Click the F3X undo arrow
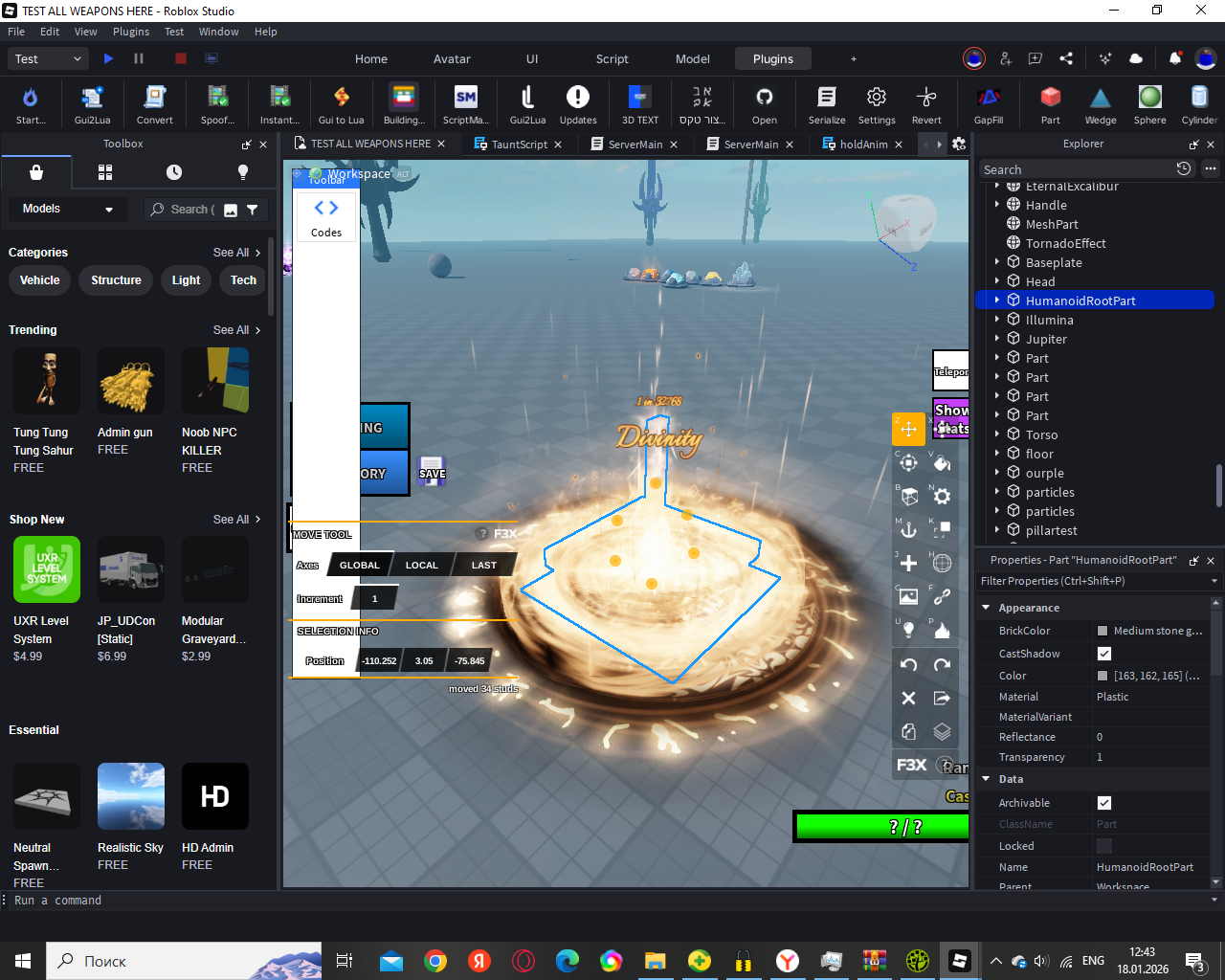The height and width of the screenshot is (980, 1225). [908, 664]
